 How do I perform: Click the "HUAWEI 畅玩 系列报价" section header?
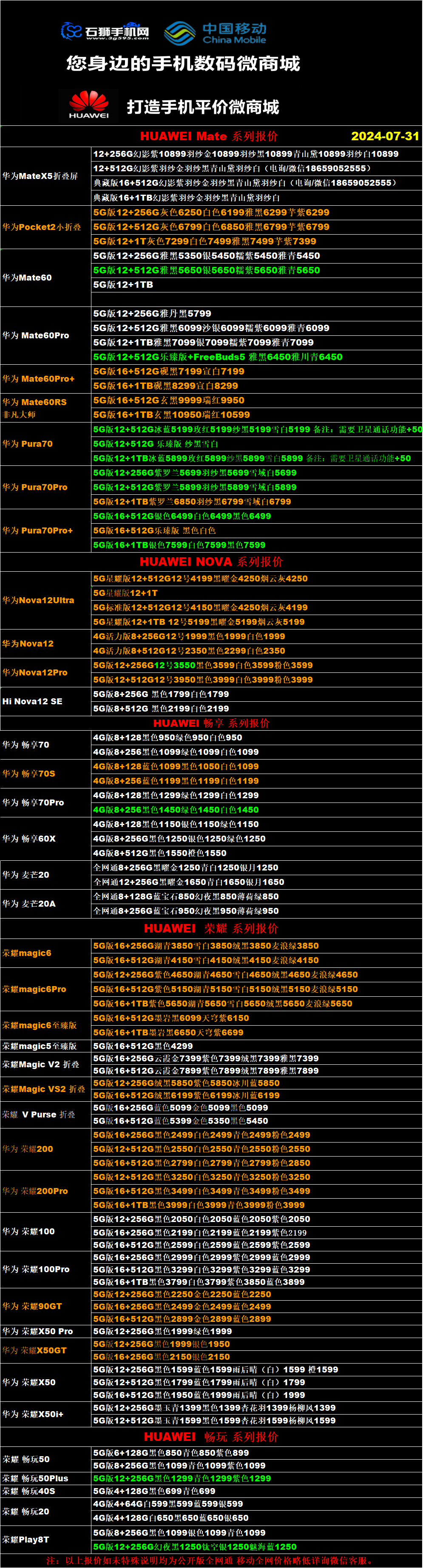(211, 1437)
